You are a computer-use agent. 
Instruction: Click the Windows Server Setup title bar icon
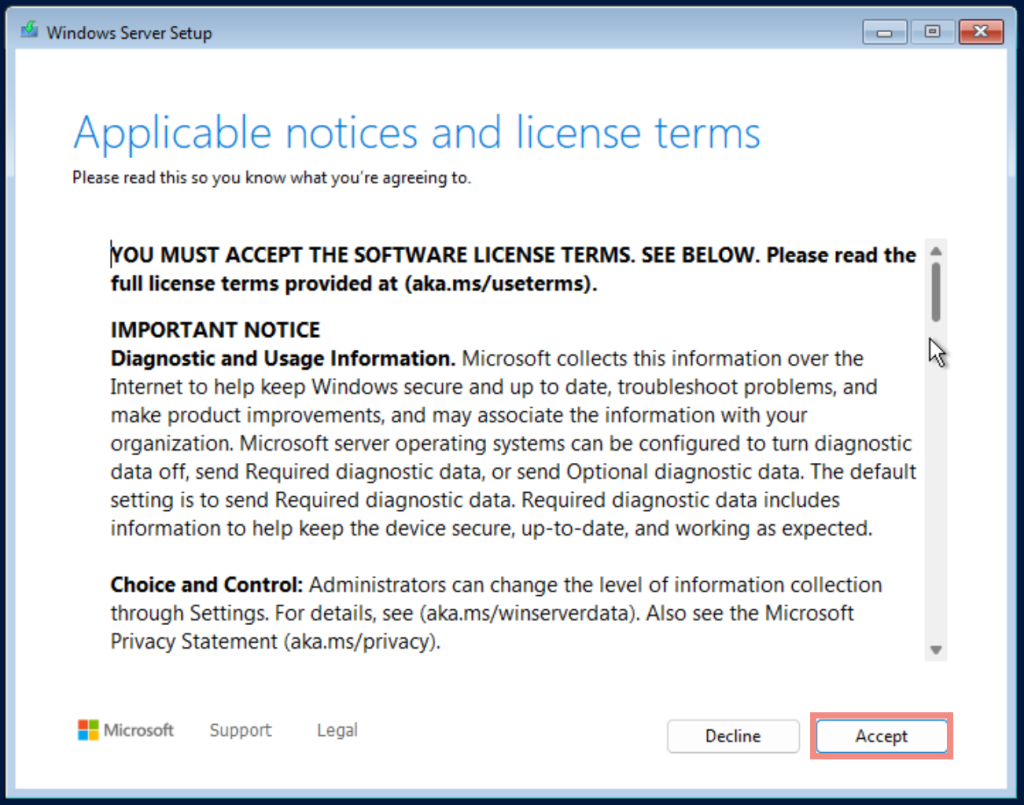click(x=28, y=31)
